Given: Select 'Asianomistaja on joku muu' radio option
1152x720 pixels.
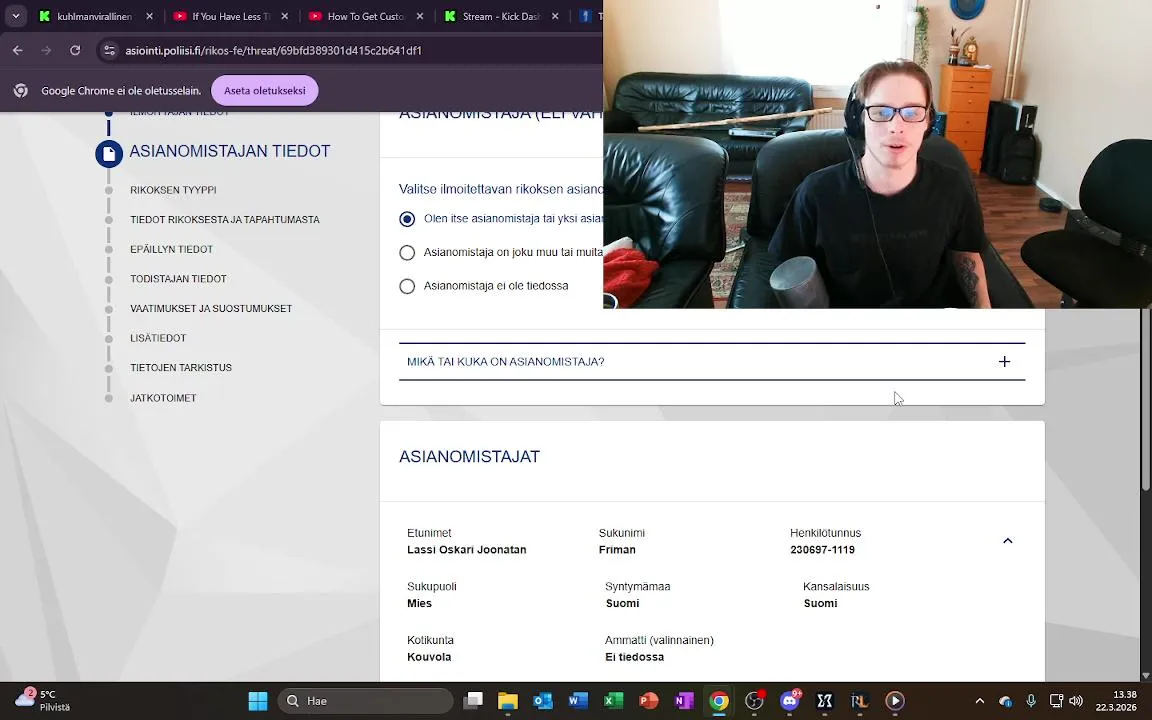Looking at the screenshot, I should click(x=407, y=253).
